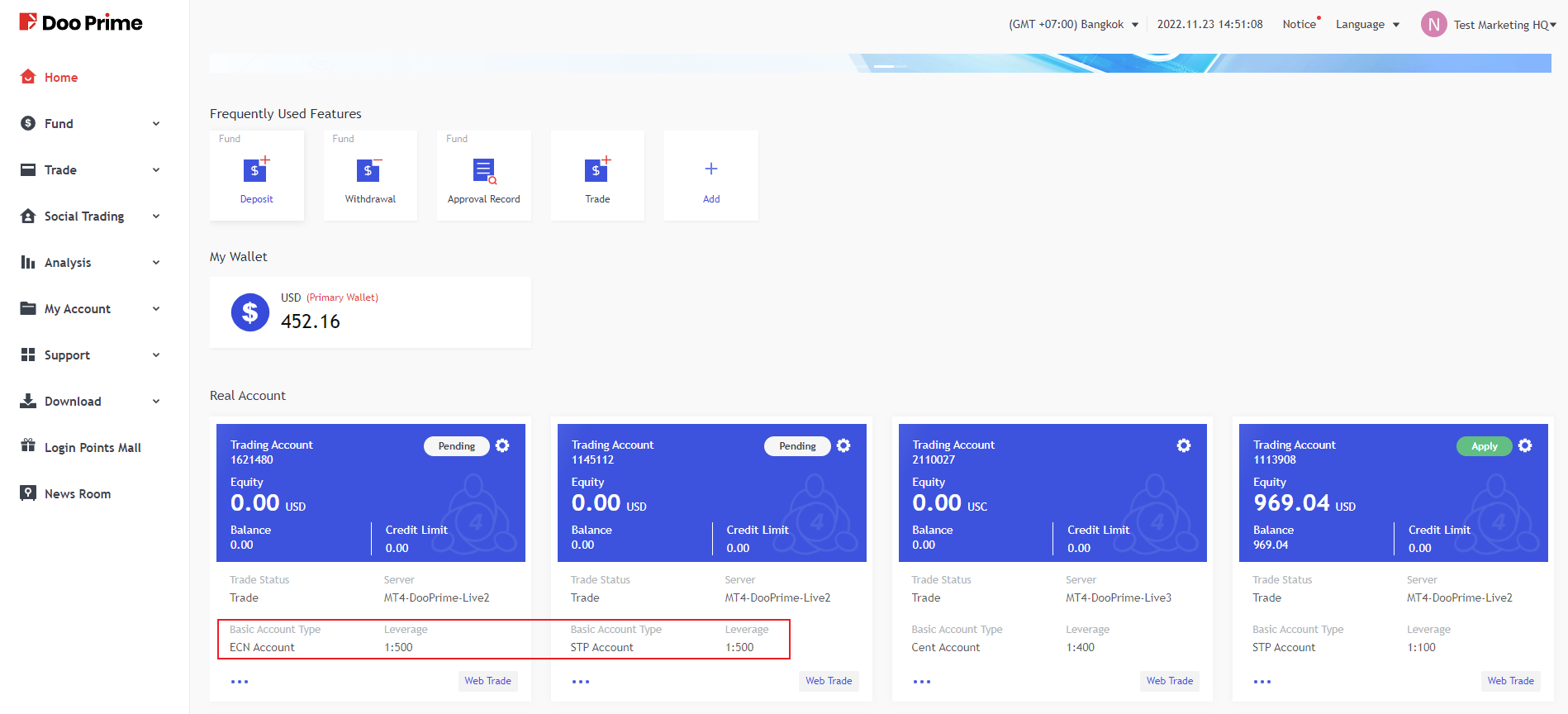Open settings gear for account 2110027
Screen dimensions: 1568x714
pyautogui.click(x=1184, y=445)
